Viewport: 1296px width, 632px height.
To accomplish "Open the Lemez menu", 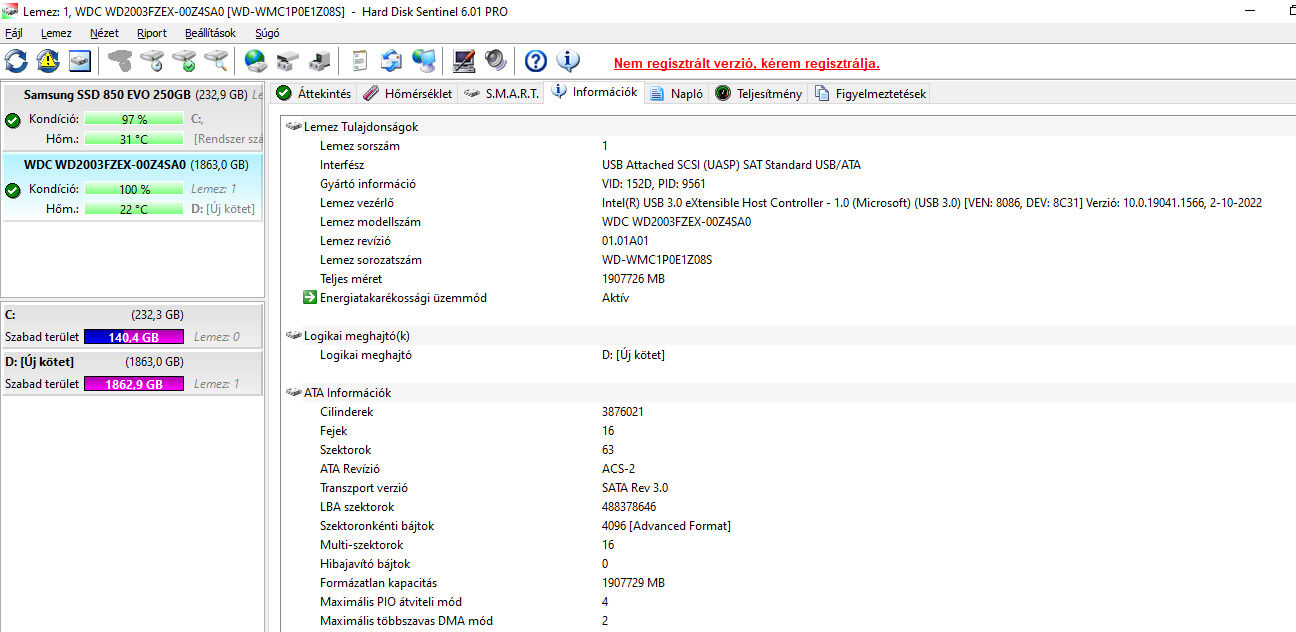I will point(56,33).
